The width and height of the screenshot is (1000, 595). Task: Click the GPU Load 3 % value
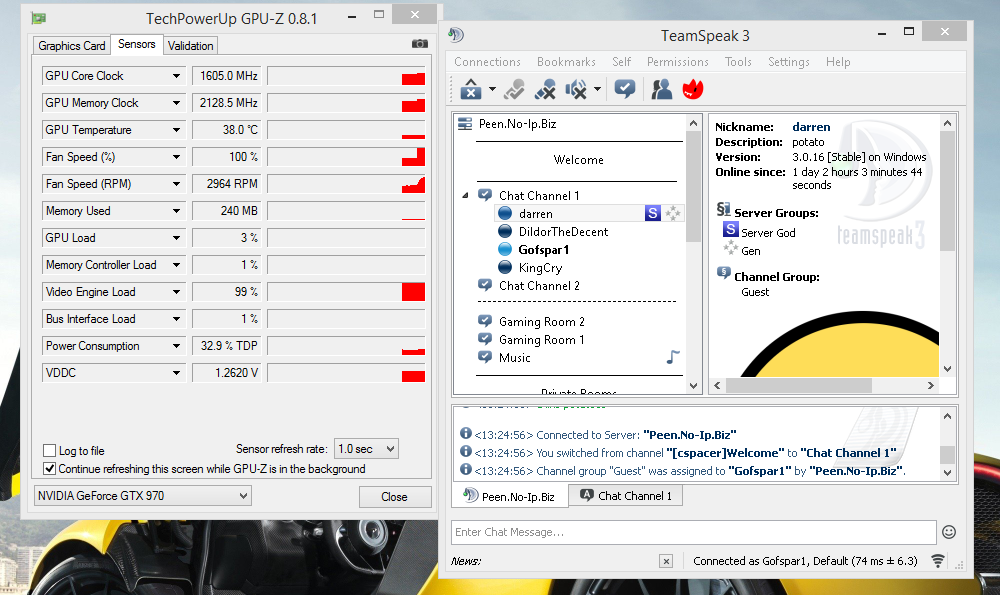click(226, 238)
